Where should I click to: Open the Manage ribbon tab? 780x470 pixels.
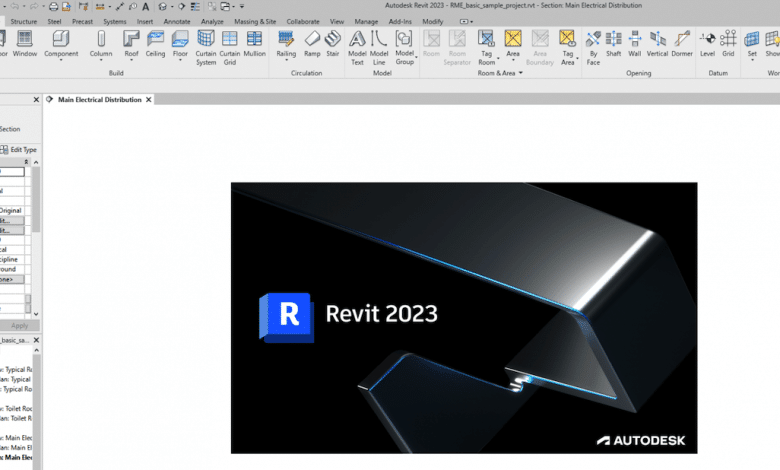tap(366, 21)
